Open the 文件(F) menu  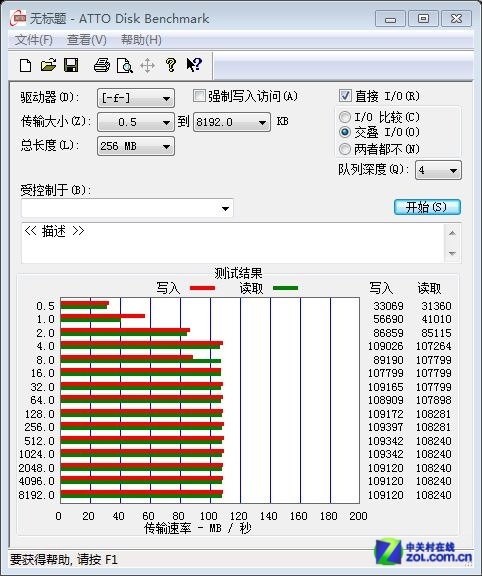[x=33, y=40]
